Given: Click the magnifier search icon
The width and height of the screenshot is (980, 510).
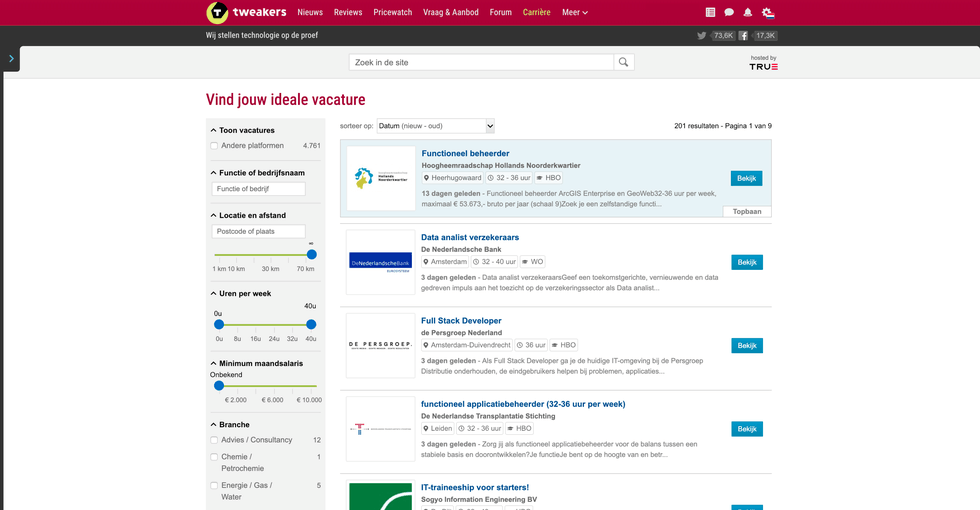Looking at the screenshot, I should tap(623, 62).
